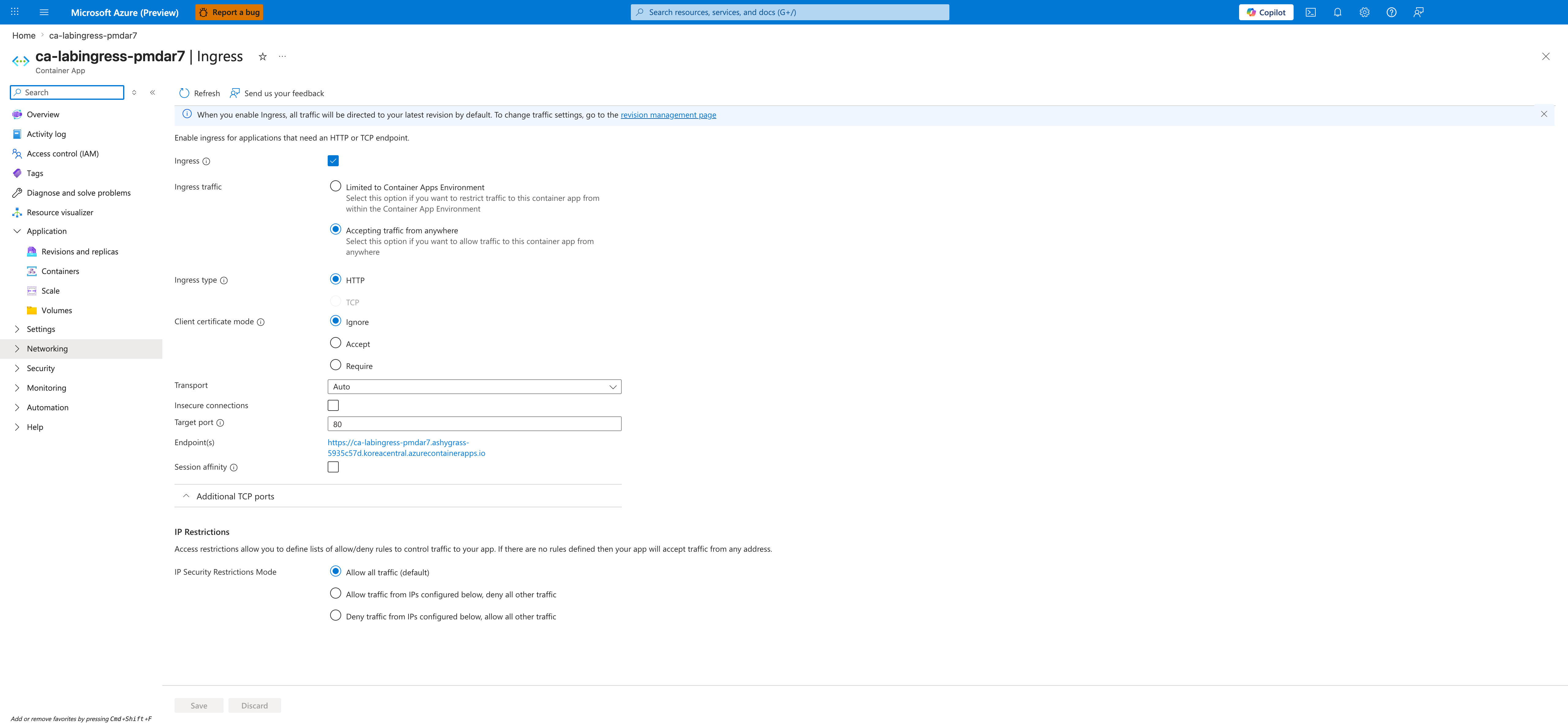This screenshot has width=1568, height=725.
Task: Open the container app endpoint URL
Action: 407,448
